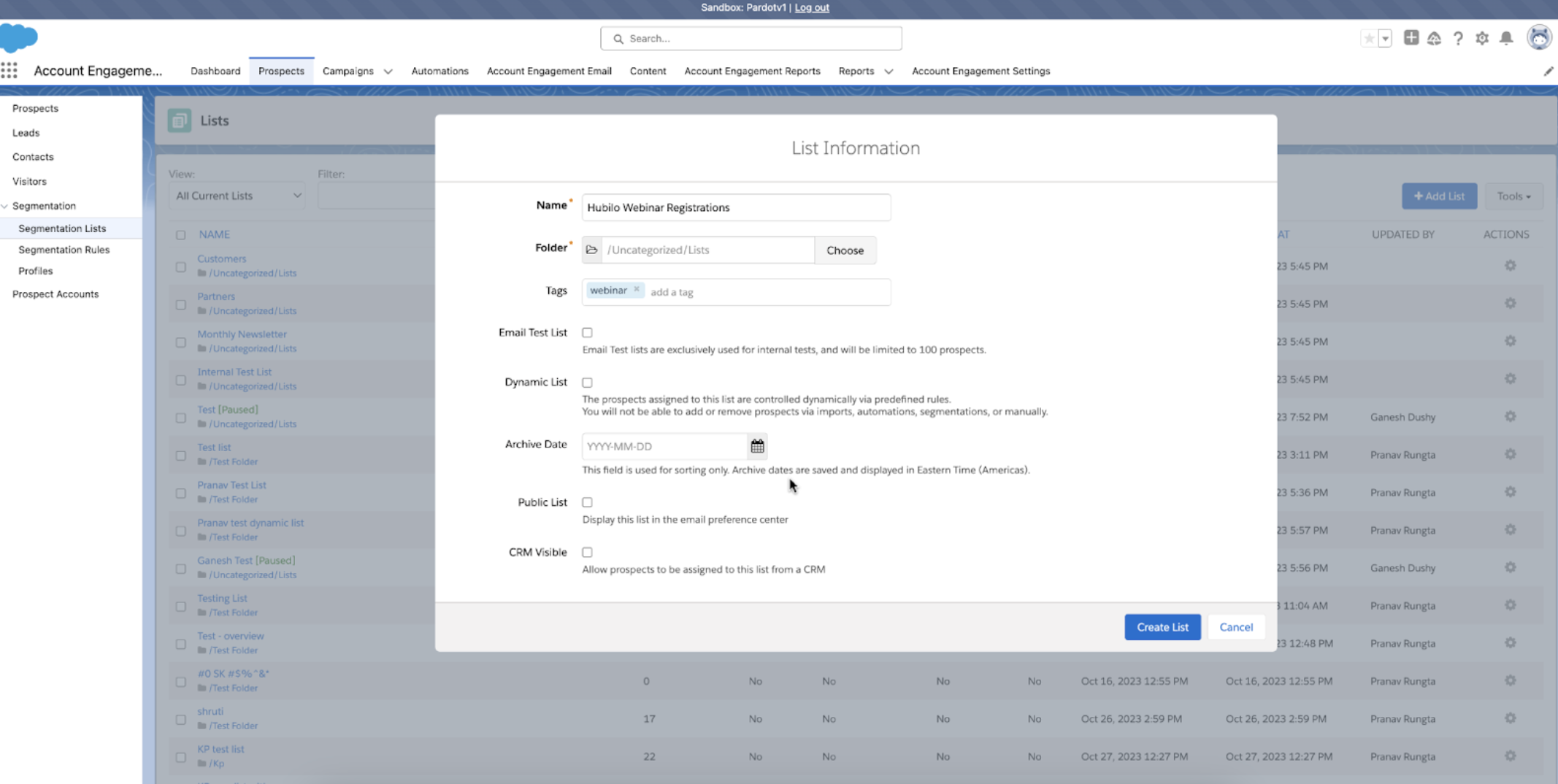This screenshot has width=1558, height=784.
Task: Open the notifications bell
Action: [1506, 38]
